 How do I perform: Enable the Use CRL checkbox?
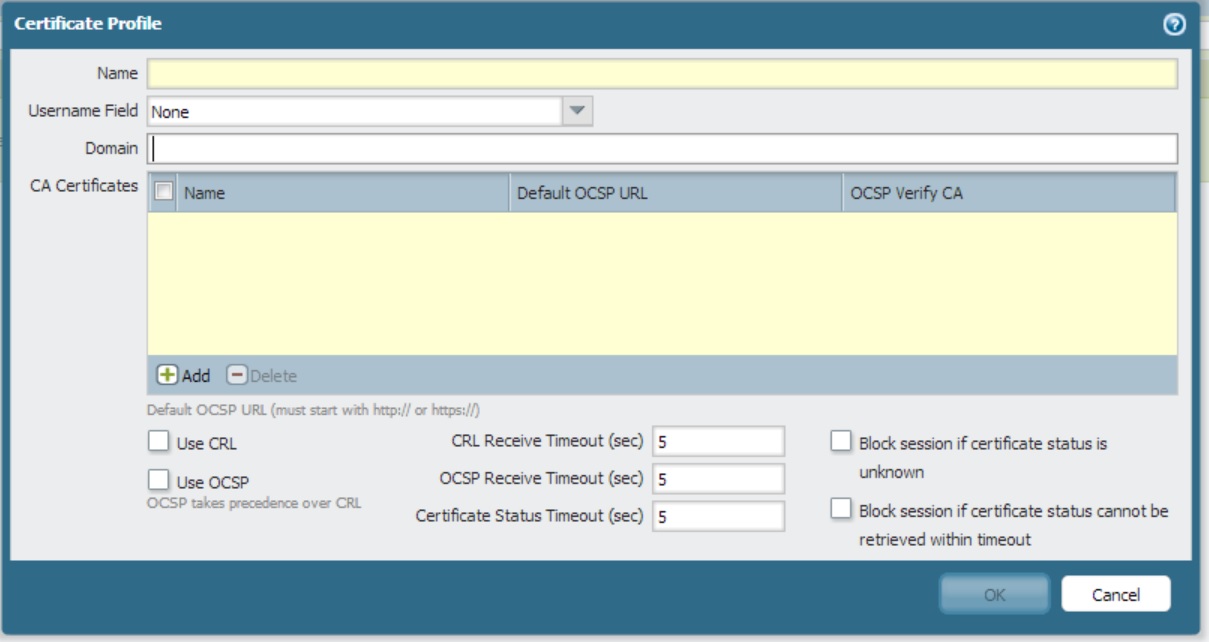[x=158, y=441]
